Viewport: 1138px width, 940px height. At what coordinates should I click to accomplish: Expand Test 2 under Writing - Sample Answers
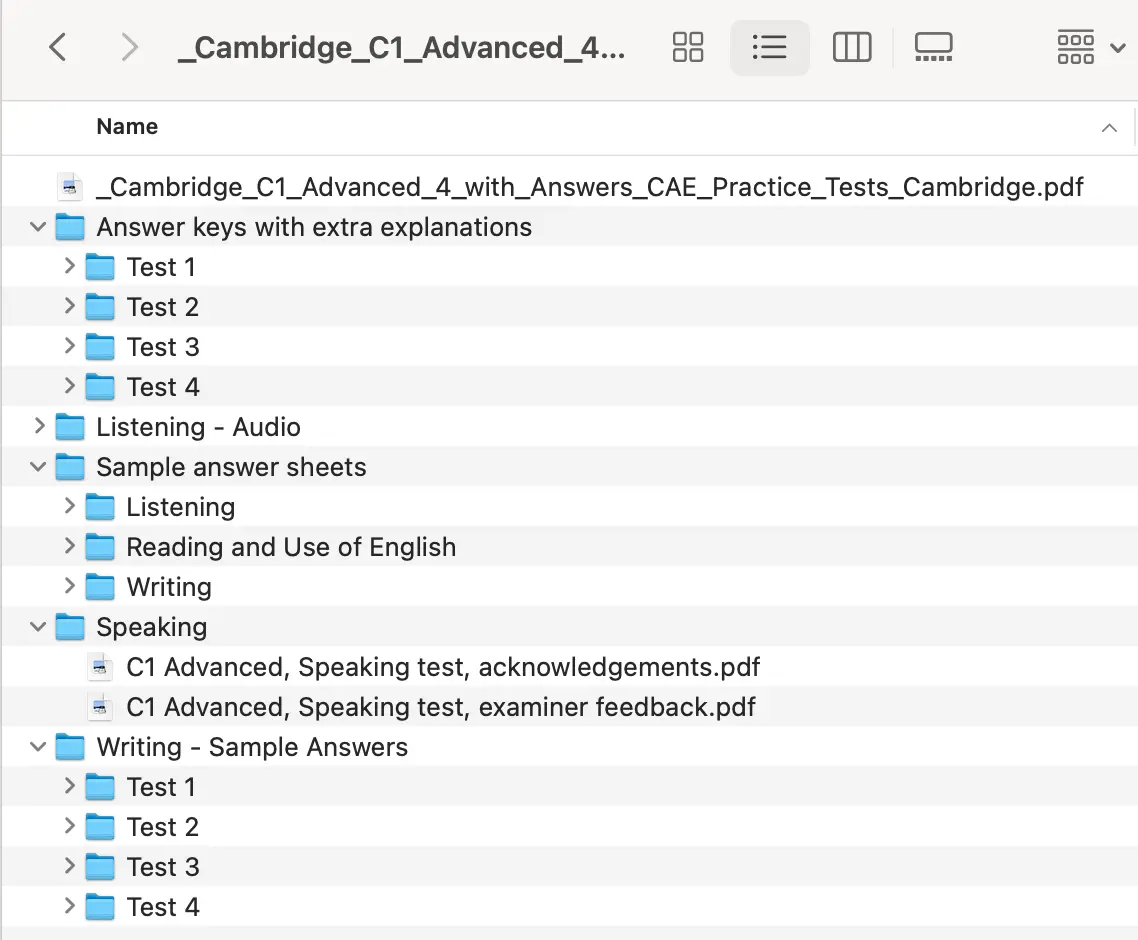click(x=69, y=825)
